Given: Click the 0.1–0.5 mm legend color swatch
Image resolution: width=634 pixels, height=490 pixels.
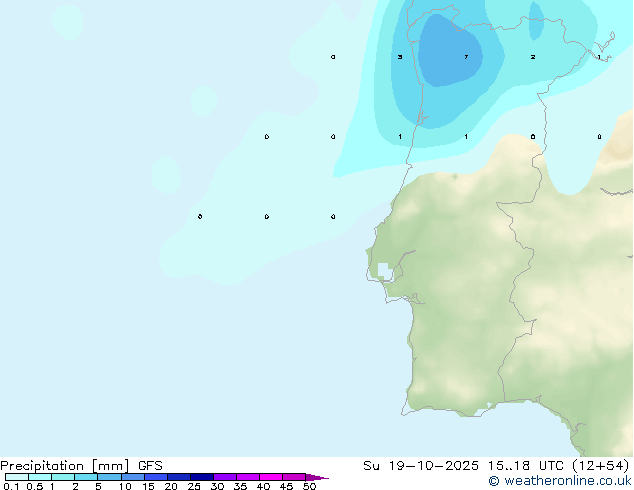Looking at the screenshot, I should click(x=17, y=477).
